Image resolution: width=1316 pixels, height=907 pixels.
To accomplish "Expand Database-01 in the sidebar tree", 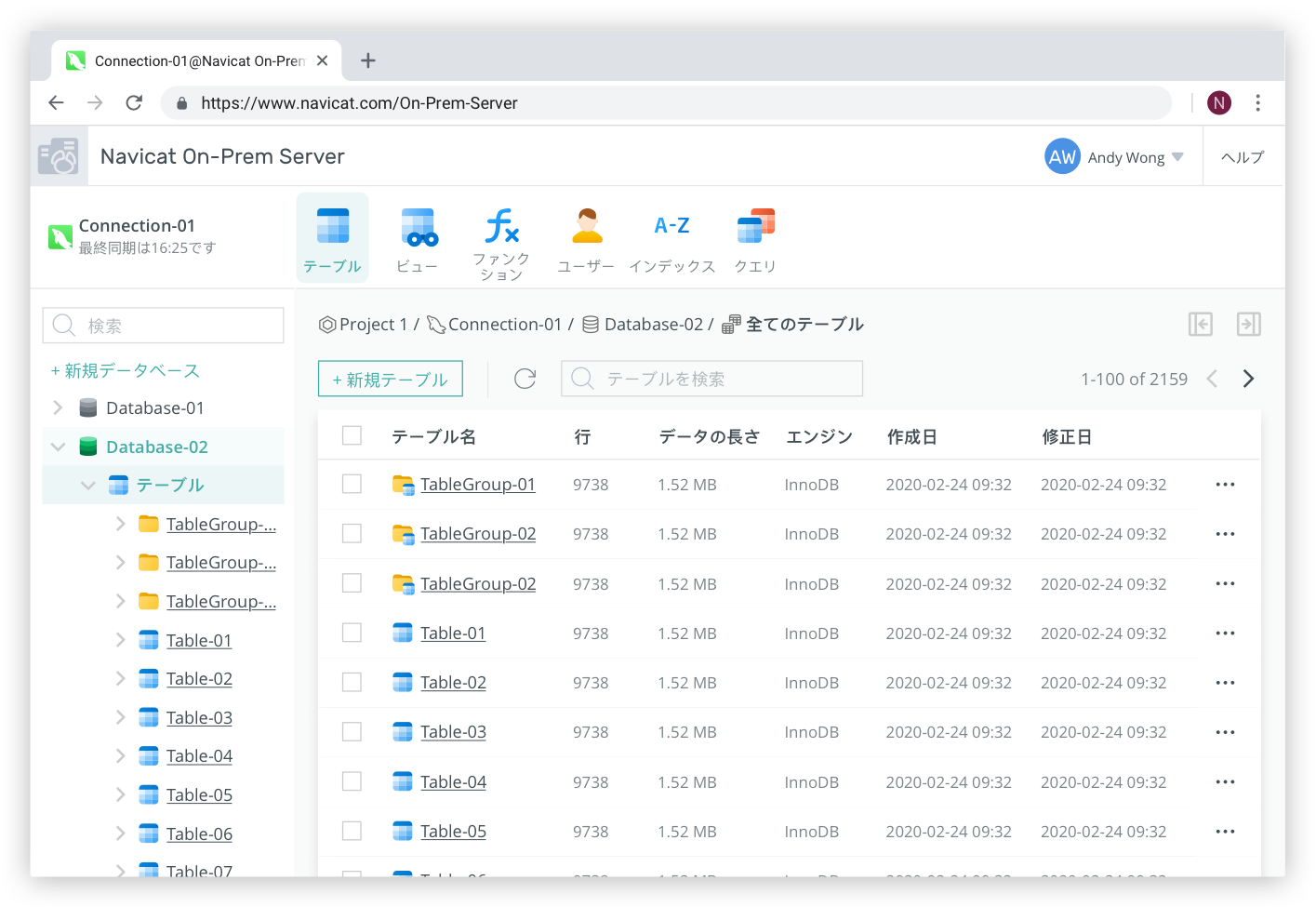I will (58, 407).
